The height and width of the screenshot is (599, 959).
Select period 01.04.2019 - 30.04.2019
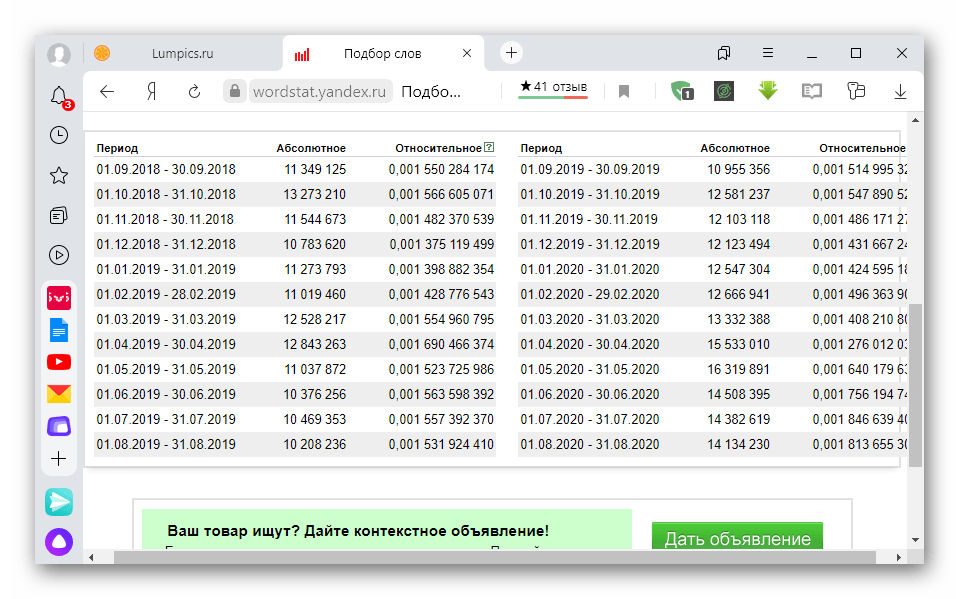click(166, 344)
